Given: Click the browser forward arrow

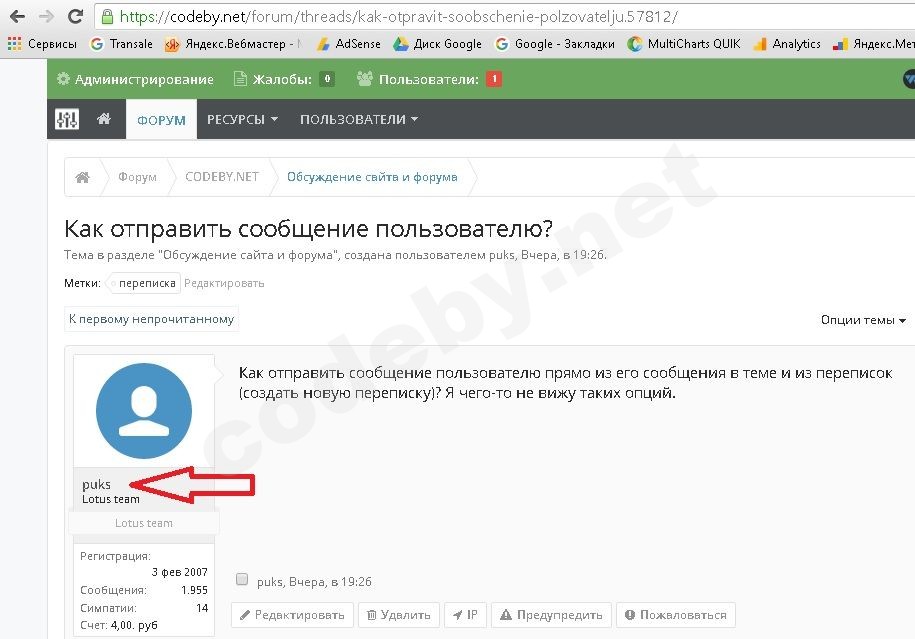Looking at the screenshot, I should tap(46, 16).
